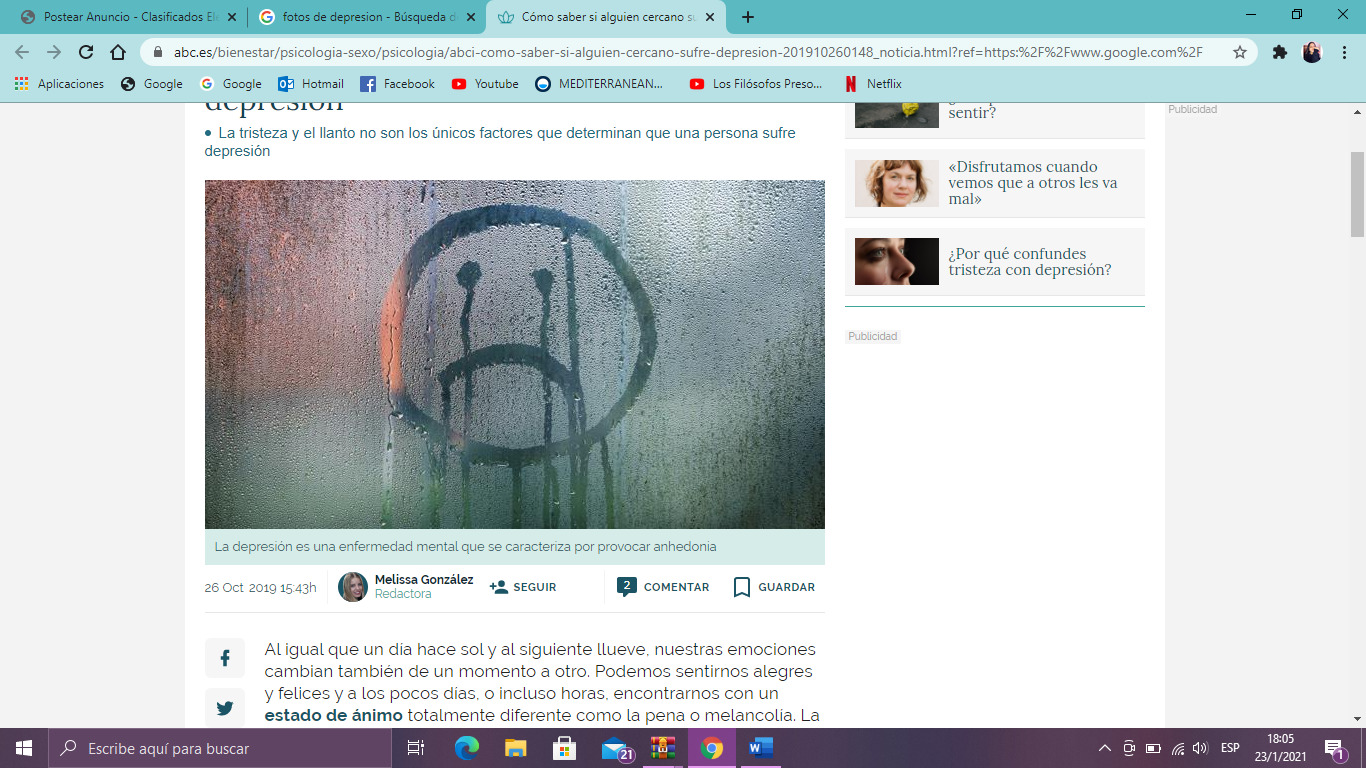Open a new browser tab
The height and width of the screenshot is (768, 1366).
(x=748, y=17)
